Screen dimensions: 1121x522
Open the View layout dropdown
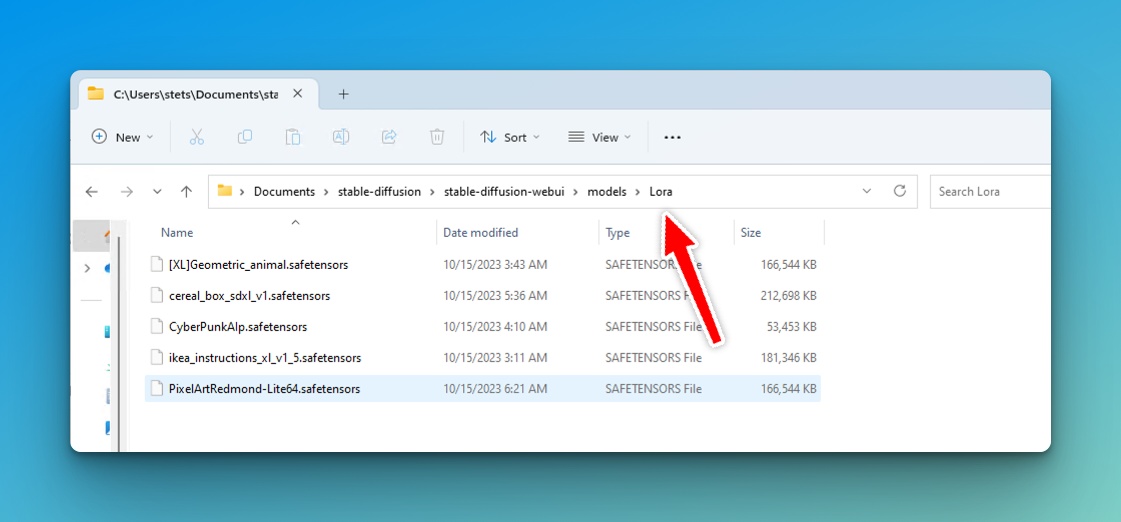[x=600, y=137]
